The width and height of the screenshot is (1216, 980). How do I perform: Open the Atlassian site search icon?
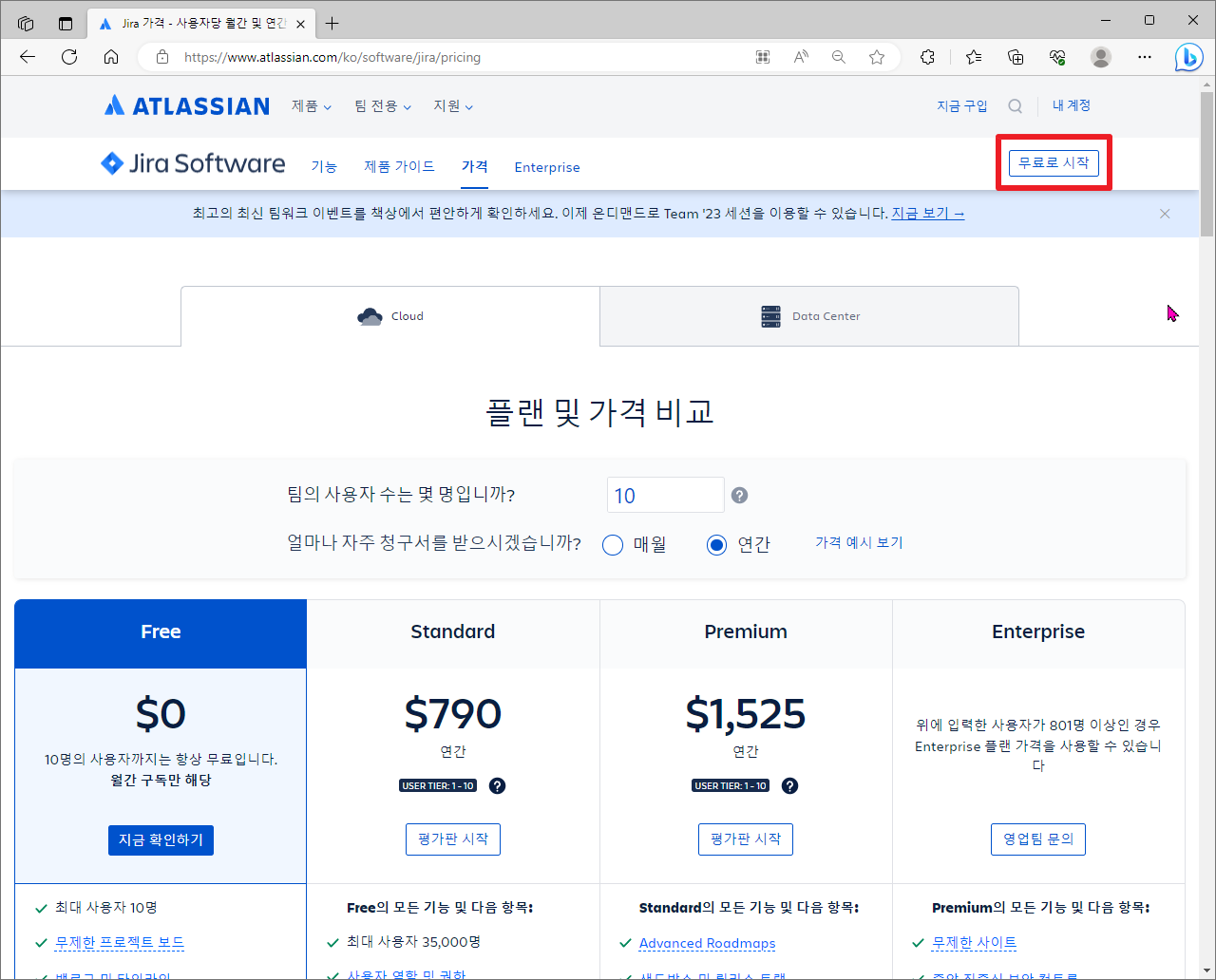click(x=1016, y=105)
